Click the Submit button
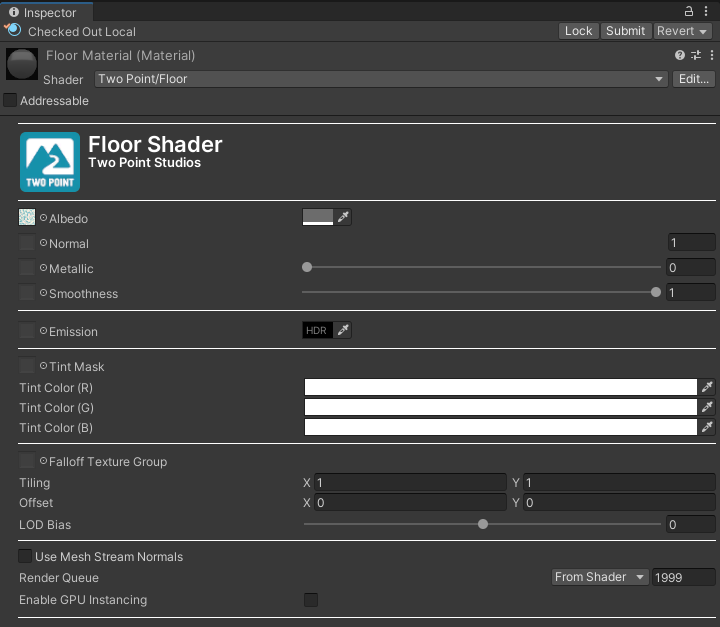The height and width of the screenshot is (627, 720). click(626, 31)
